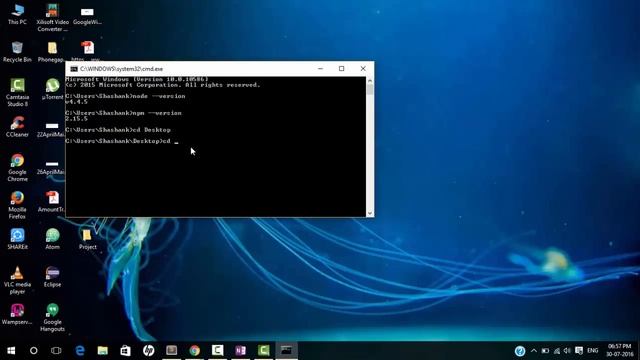Viewport: 640px width, 360px height.
Task: Click the cmd vertical scrollbar thumb
Action: pyautogui.click(x=370, y=89)
